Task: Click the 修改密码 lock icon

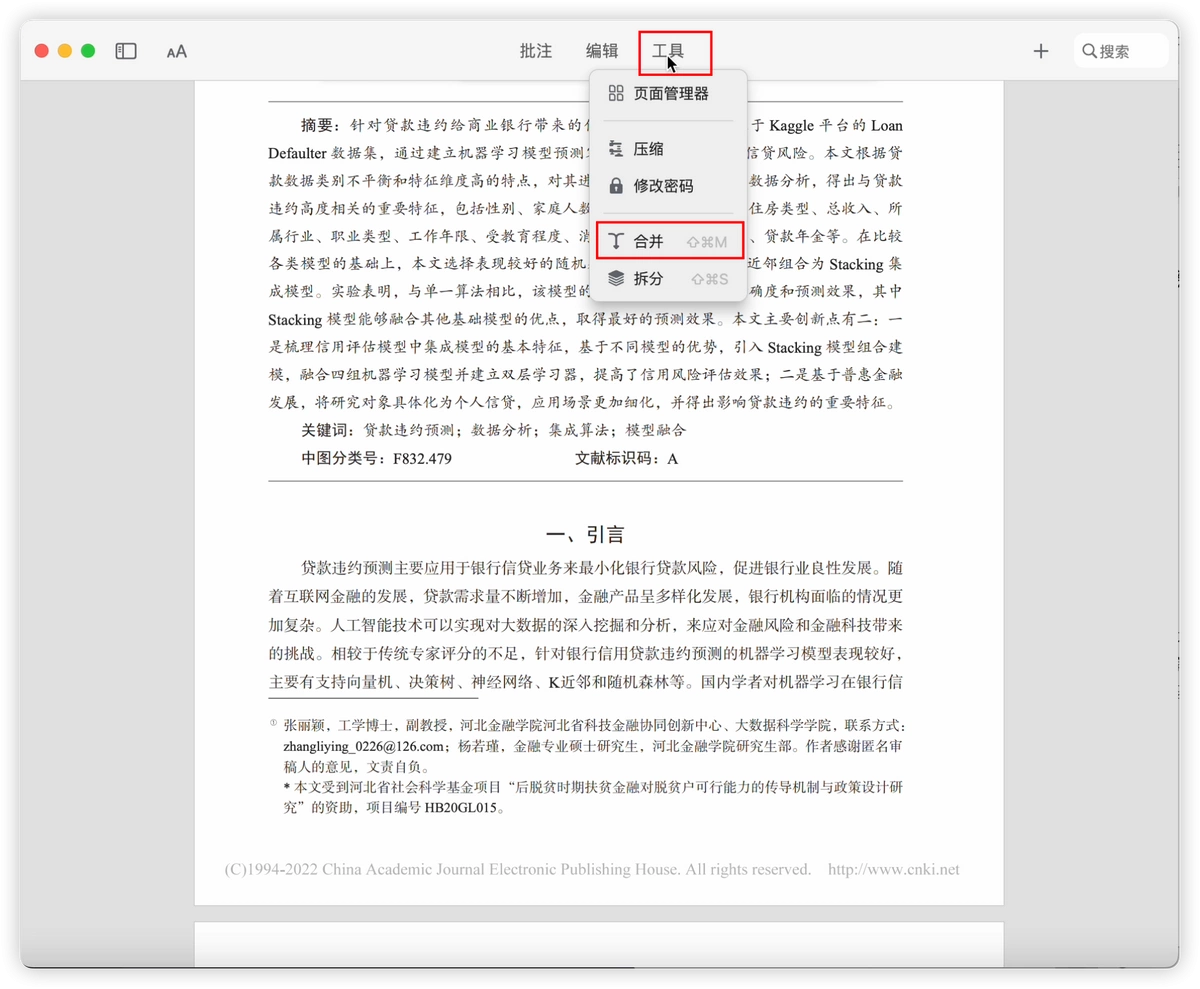Action: pyautogui.click(x=616, y=186)
